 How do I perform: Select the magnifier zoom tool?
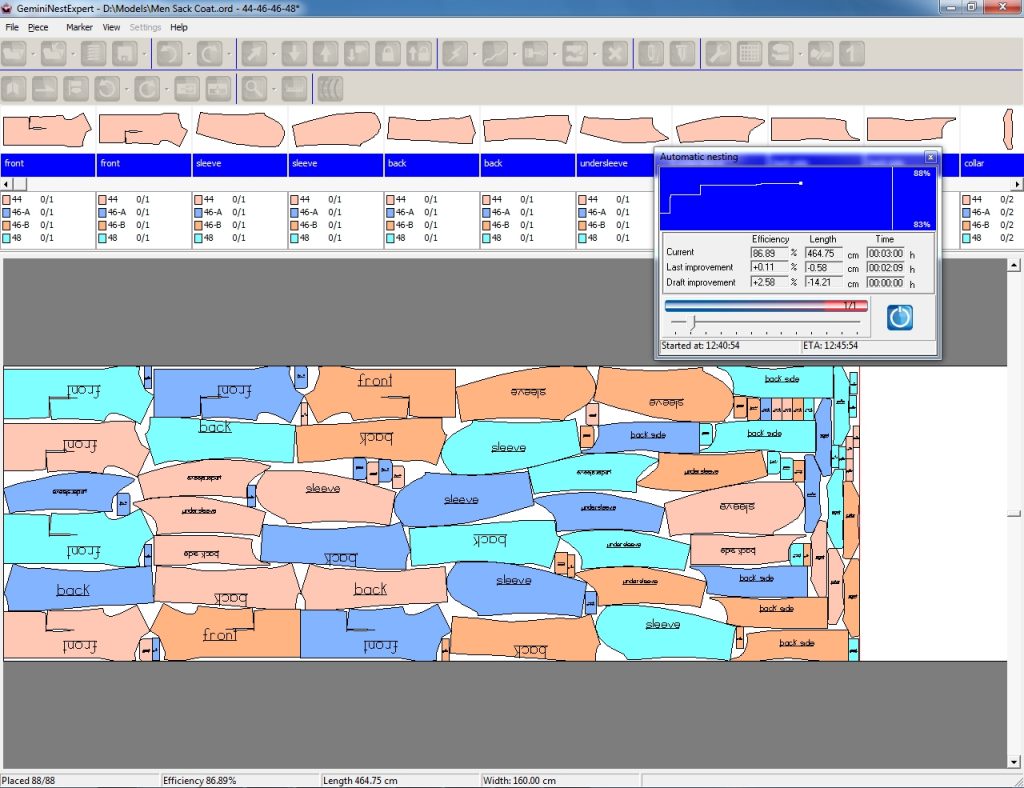(254, 88)
